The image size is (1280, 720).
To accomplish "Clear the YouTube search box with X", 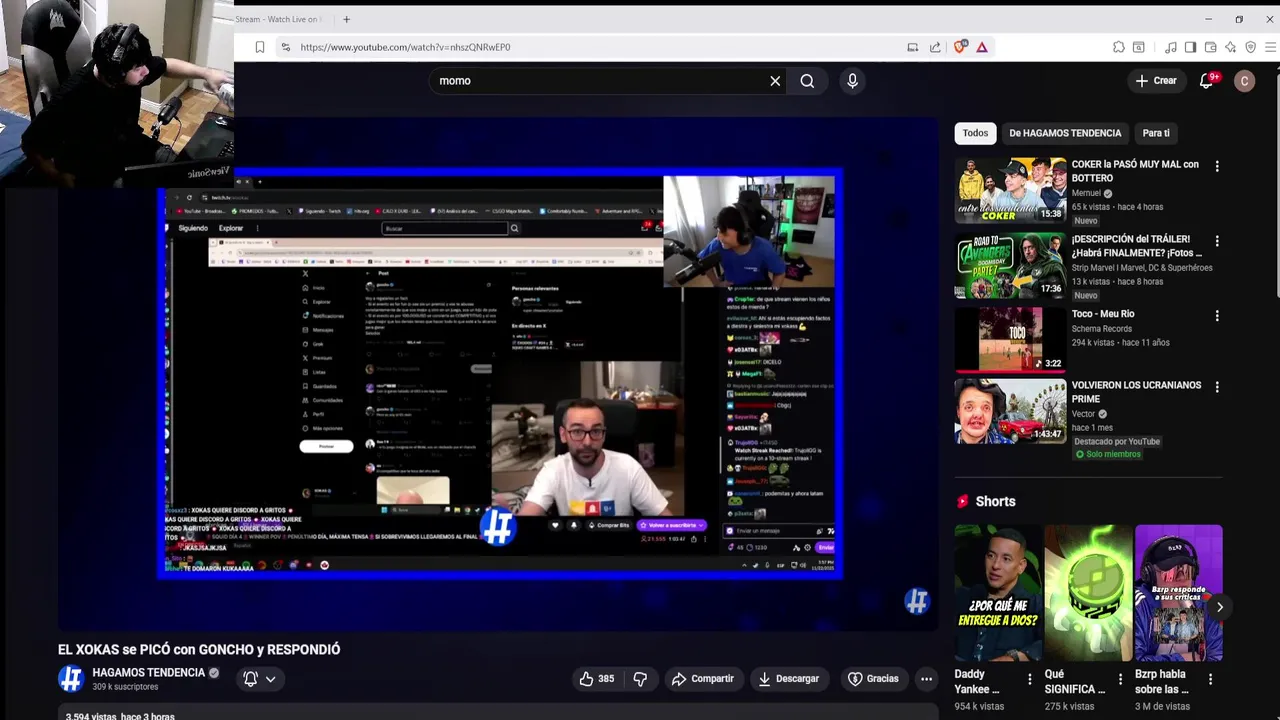I will click(775, 81).
